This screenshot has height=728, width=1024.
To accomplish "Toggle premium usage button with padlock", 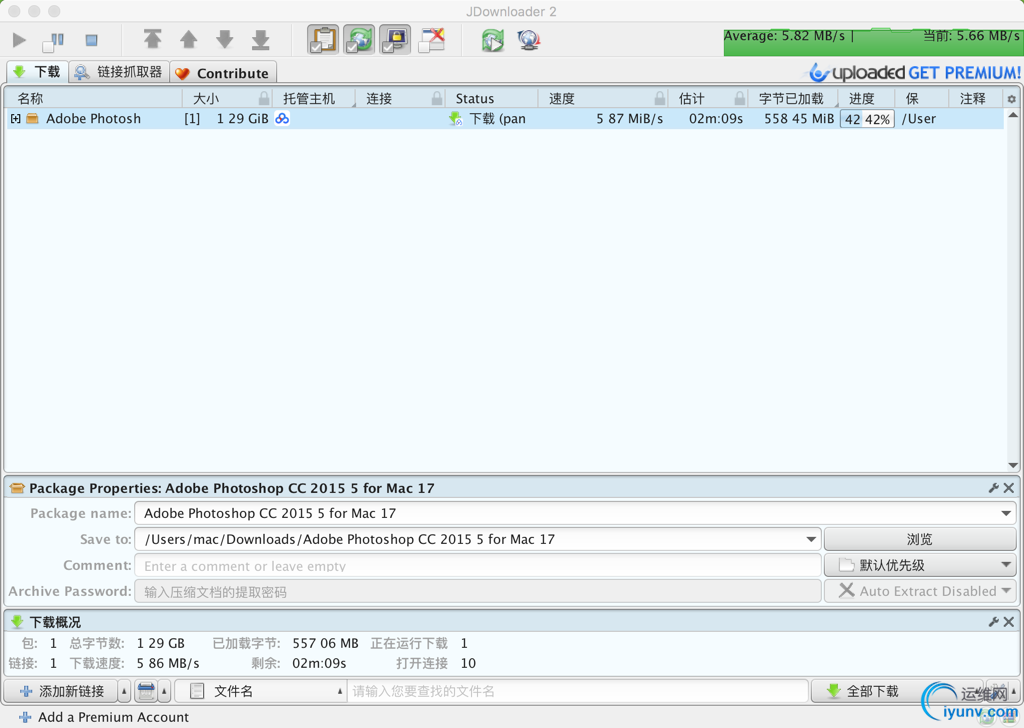I will pyautogui.click(x=395, y=39).
